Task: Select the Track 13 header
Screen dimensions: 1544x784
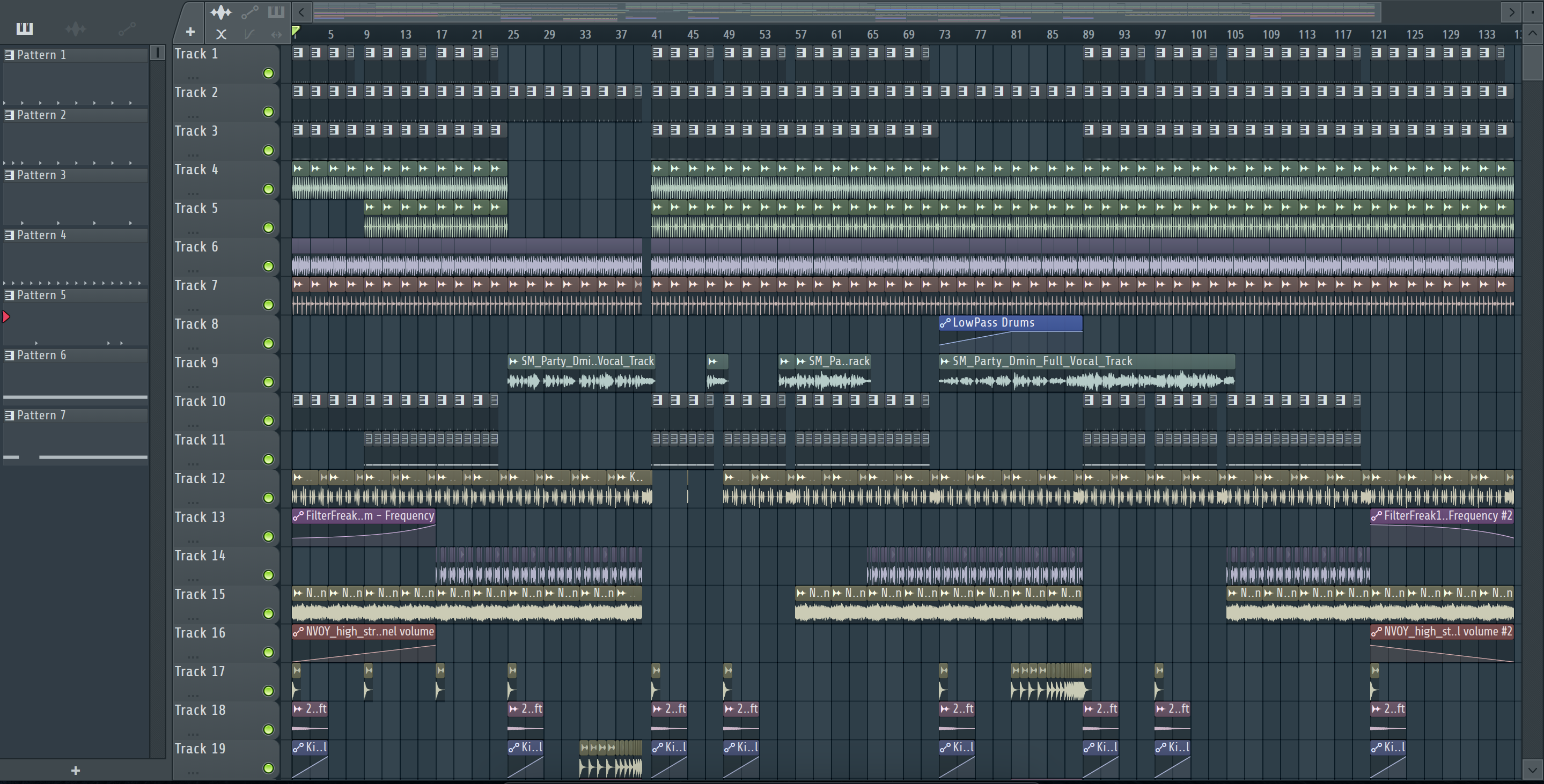Action: click(x=226, y=527)
